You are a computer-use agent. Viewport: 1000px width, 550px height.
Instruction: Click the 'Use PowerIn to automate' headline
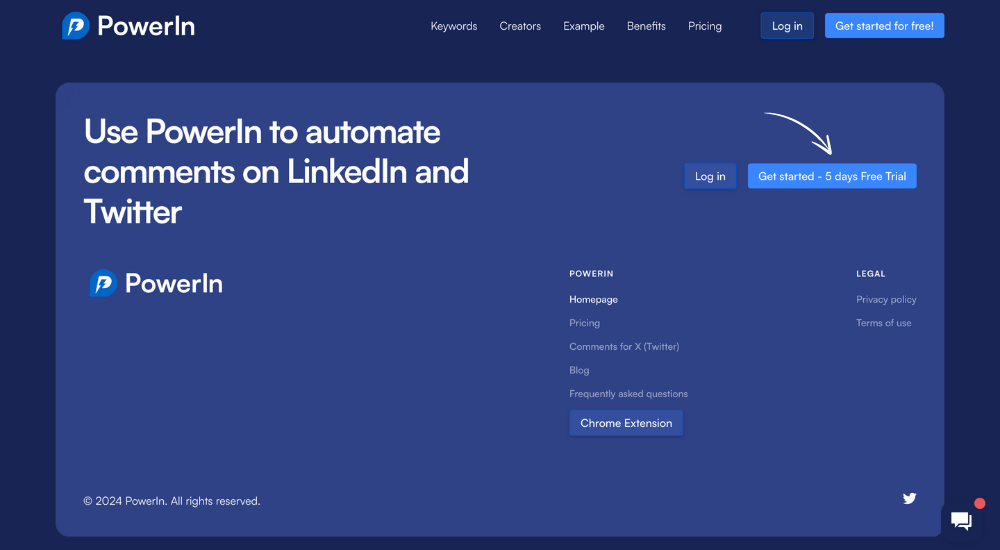(276, 171)
